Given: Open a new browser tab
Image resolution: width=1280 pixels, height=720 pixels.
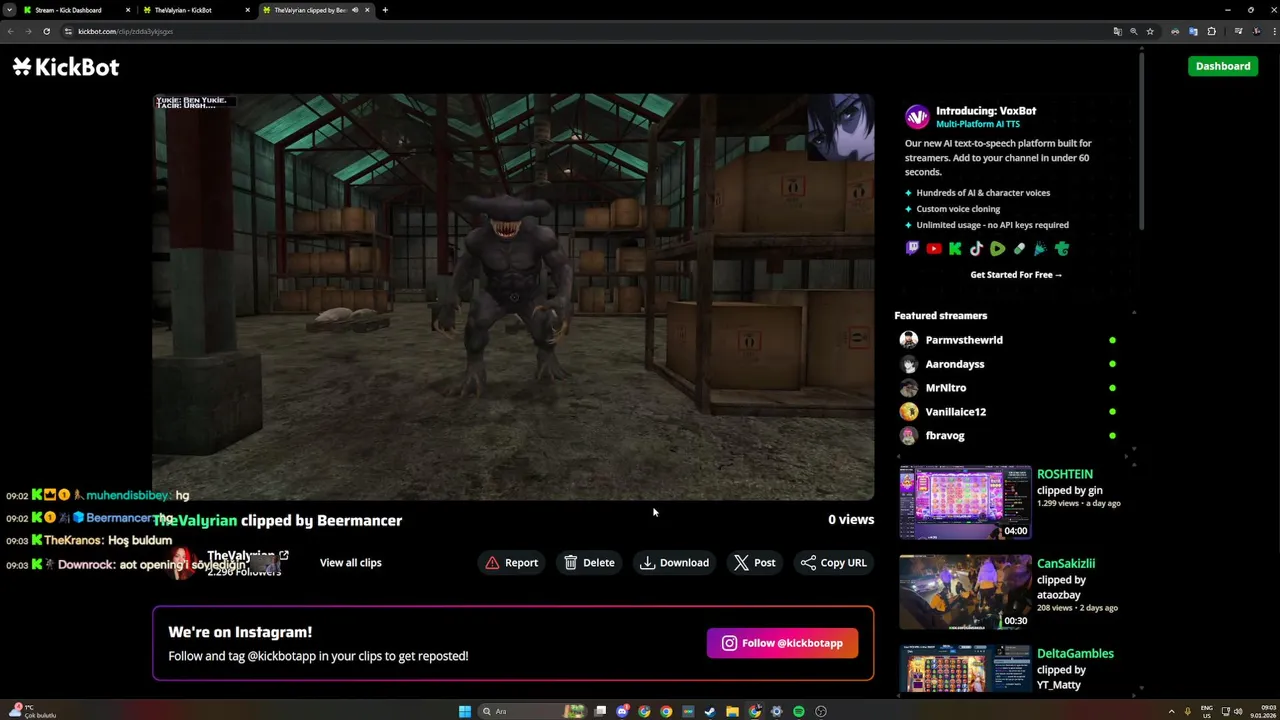Looking at the screenshot, I should [385, 10].
